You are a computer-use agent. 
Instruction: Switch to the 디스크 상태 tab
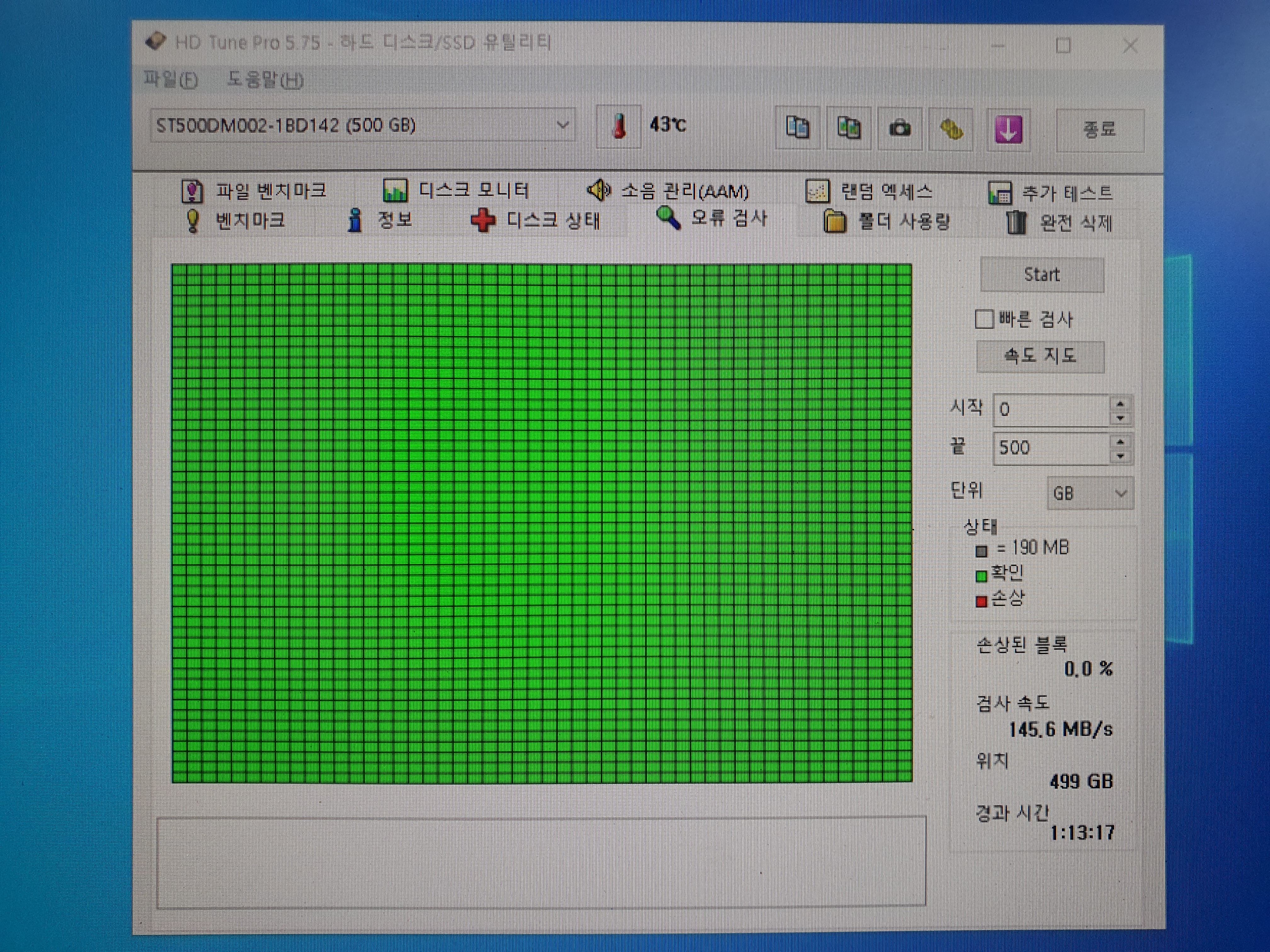point(535,220)
